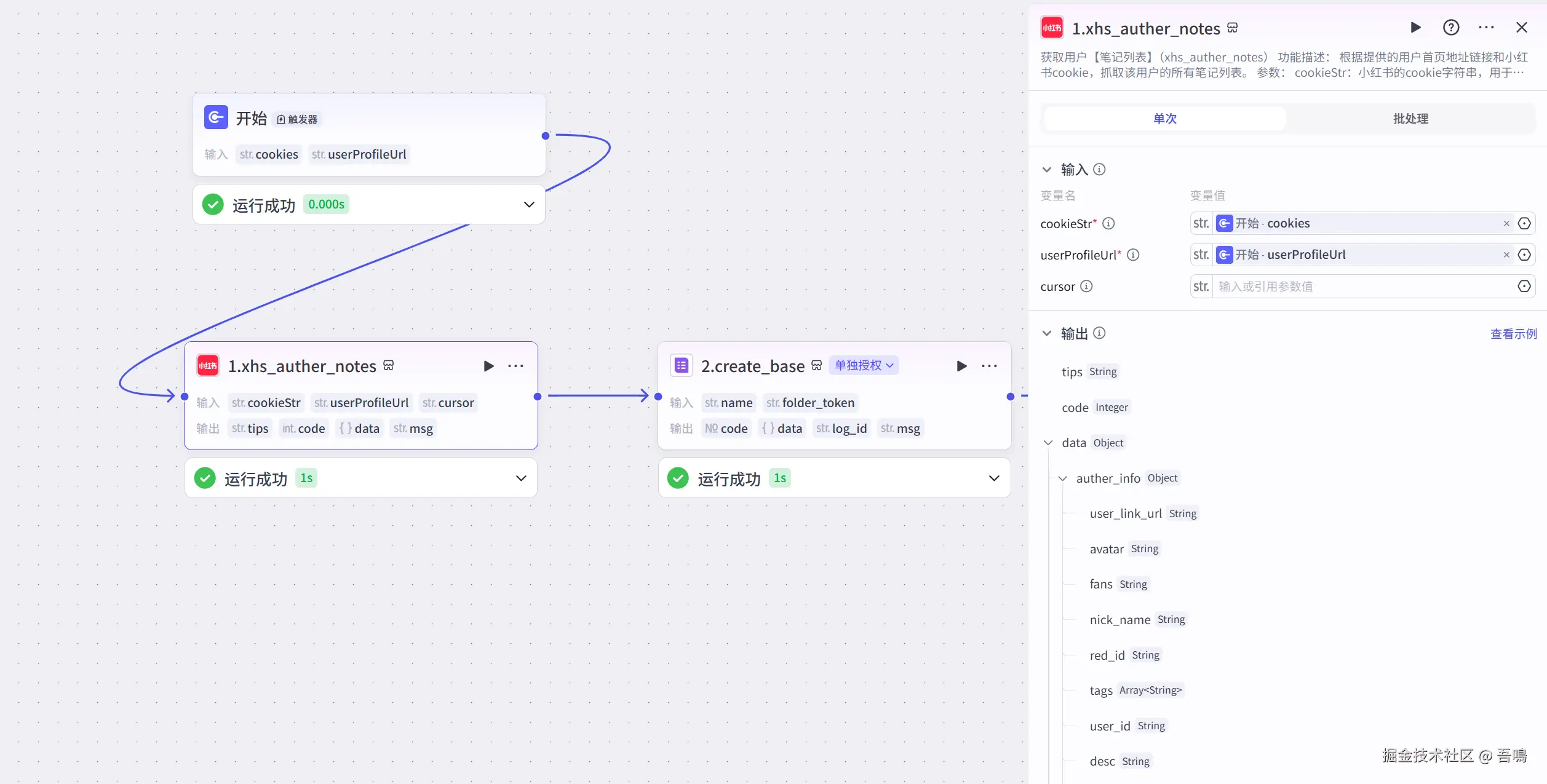Screen dimensions: 1547x784
Task: Collapse the 输入 section
Action: pos(1047,170)
